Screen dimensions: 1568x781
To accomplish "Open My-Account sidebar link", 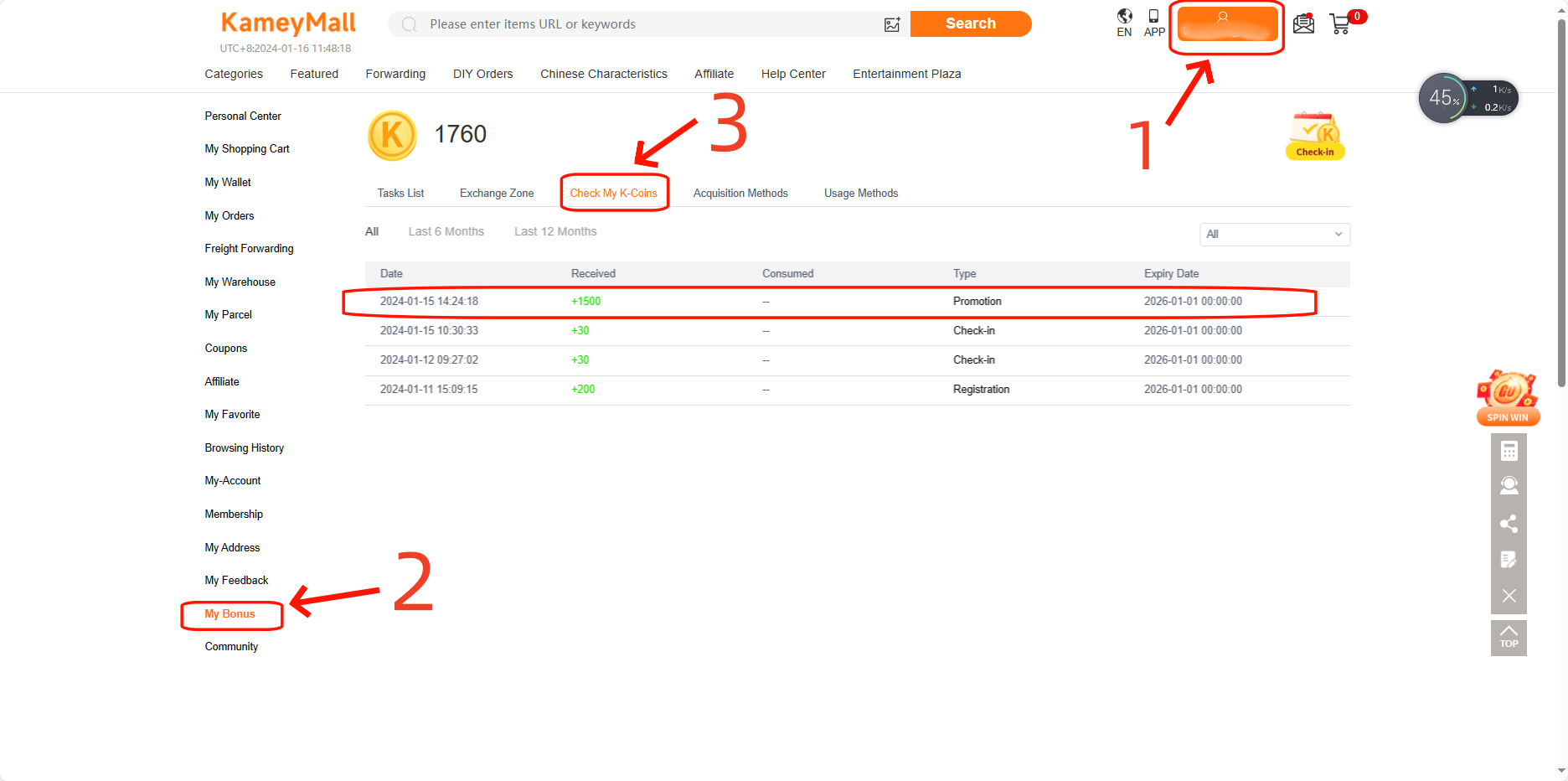I will click(x=233, y=481).
